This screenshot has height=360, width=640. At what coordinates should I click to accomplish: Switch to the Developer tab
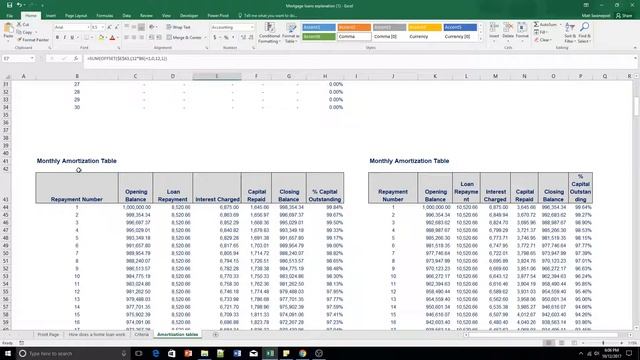pyautogui.click(x=189, y=16)
